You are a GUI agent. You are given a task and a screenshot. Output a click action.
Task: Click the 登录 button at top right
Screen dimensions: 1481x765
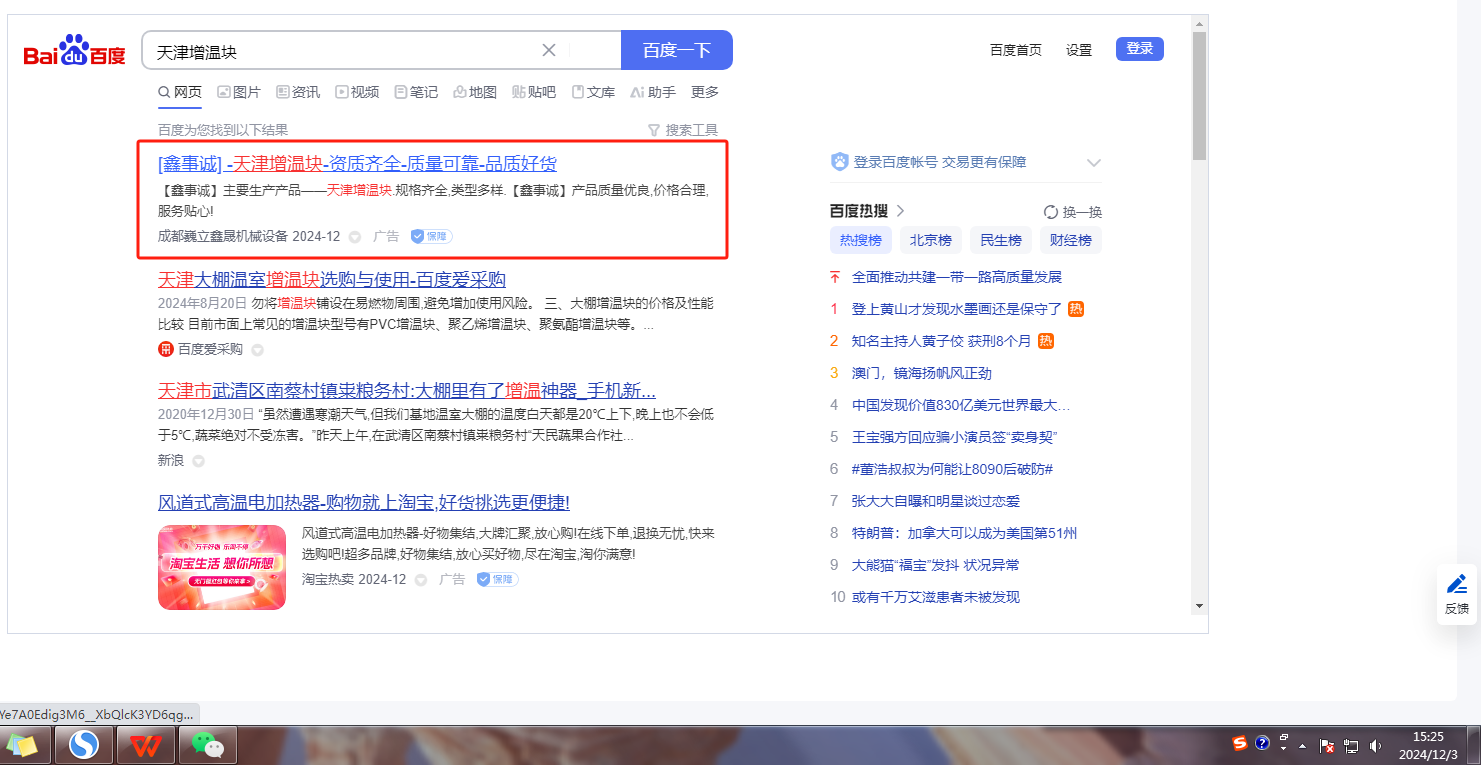pos(1139,49)
